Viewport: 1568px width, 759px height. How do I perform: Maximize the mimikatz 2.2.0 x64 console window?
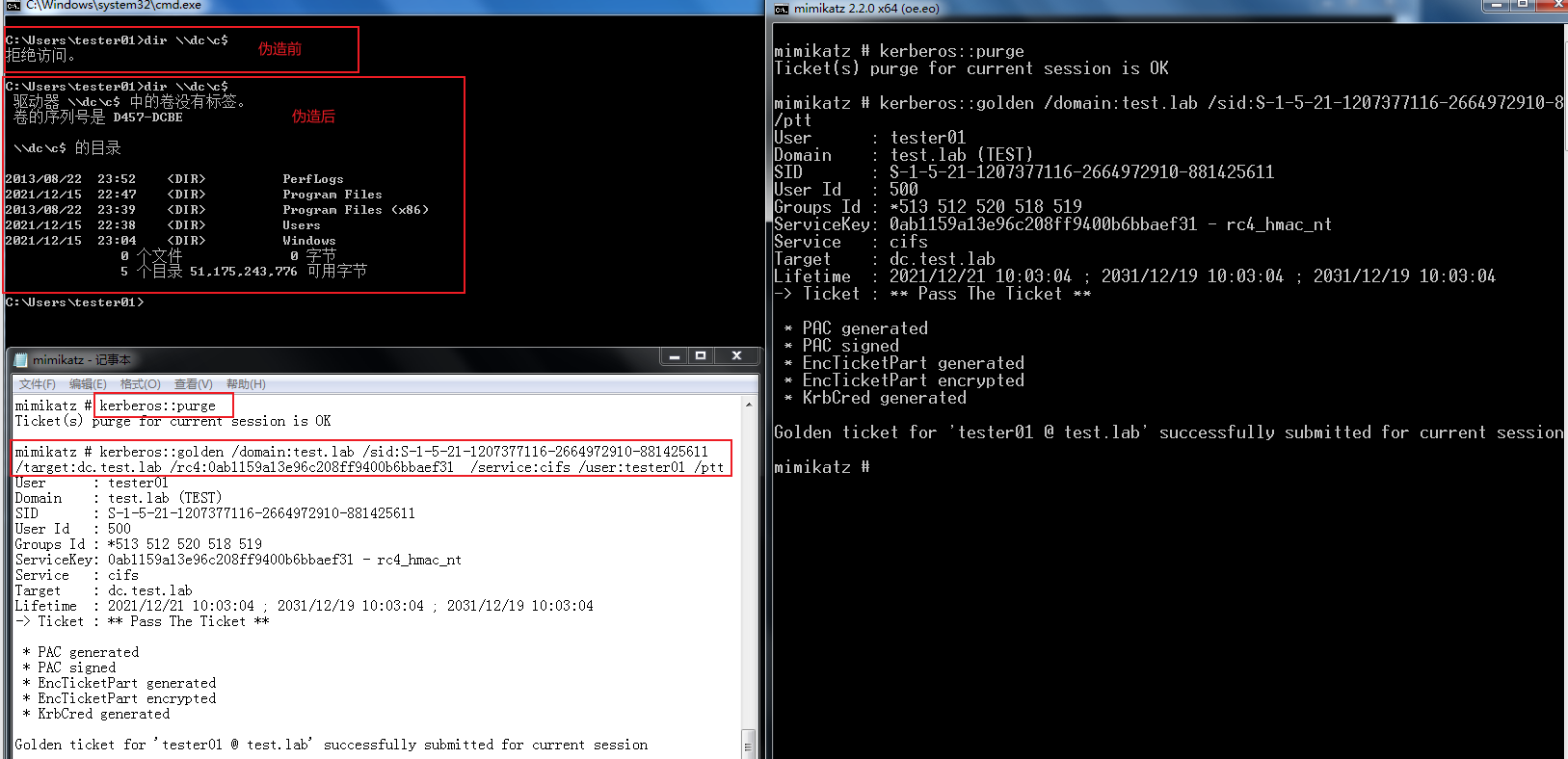tap(1523, 5)
